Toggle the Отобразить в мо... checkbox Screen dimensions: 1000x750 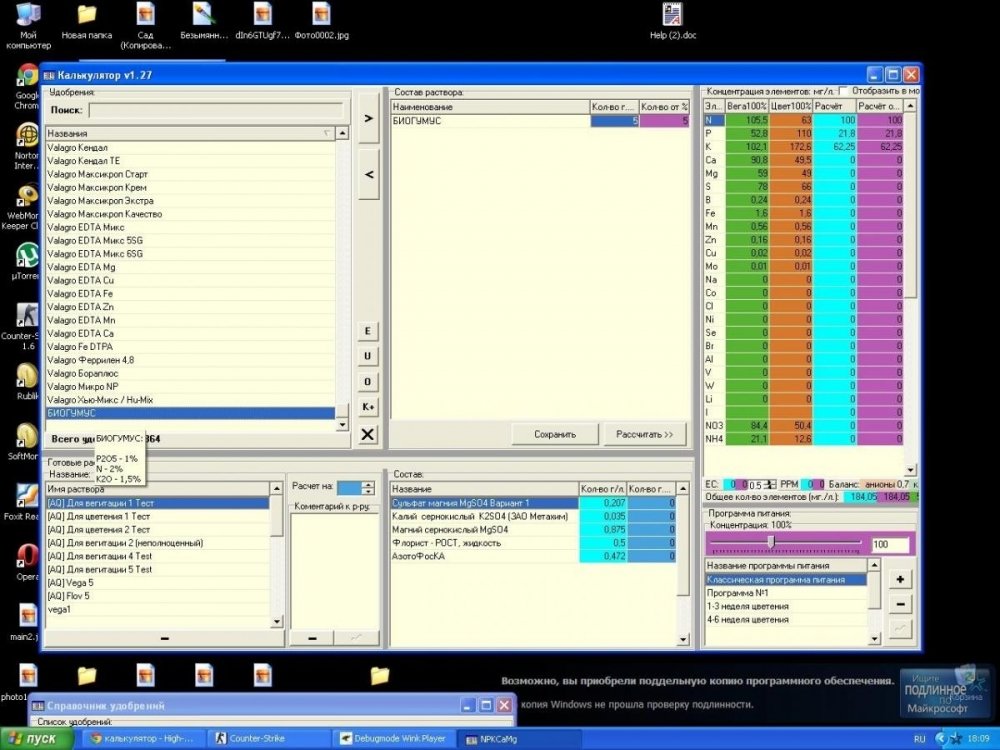click(843, 91)
